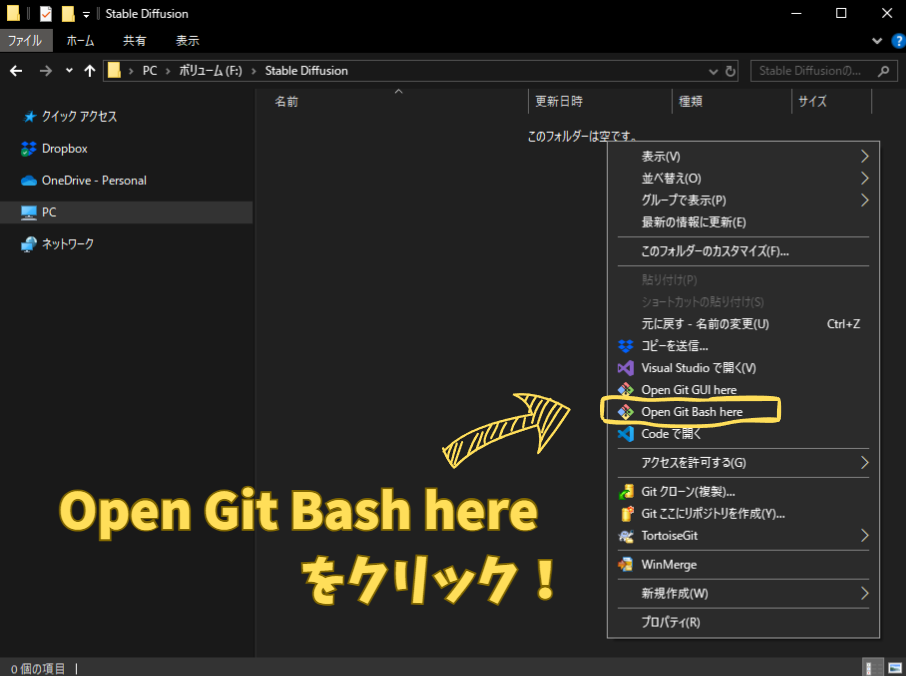The width and height of the screenshot is (906, 676).
Task: Click the Stable Diffusion search box
Action: tap(811, 71)
